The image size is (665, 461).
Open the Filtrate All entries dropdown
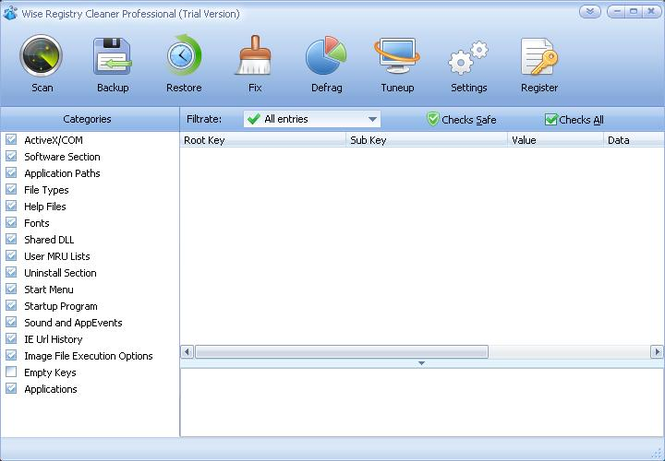tap(312, 119)
